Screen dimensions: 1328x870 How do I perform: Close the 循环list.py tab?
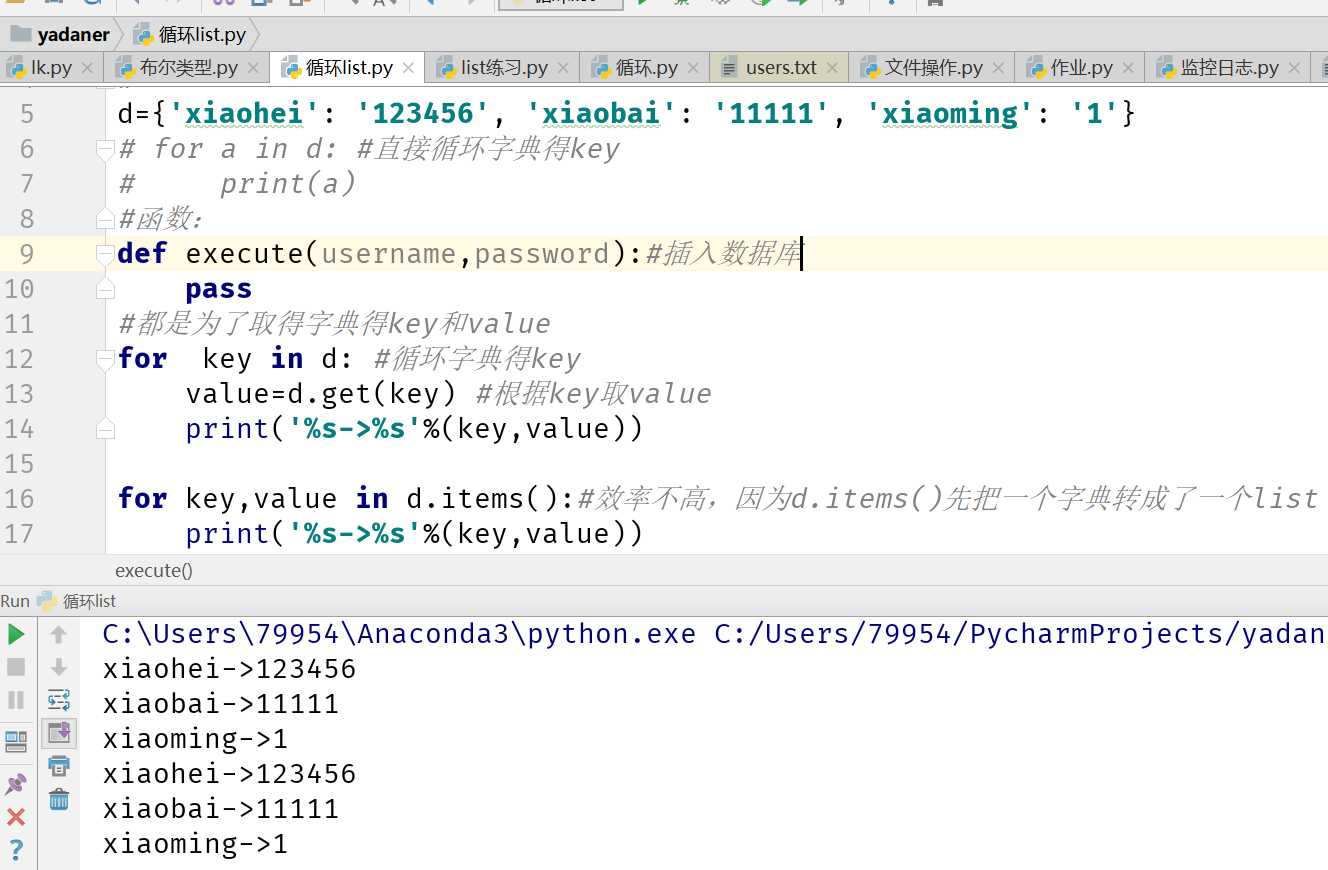[x=408, y=68]
